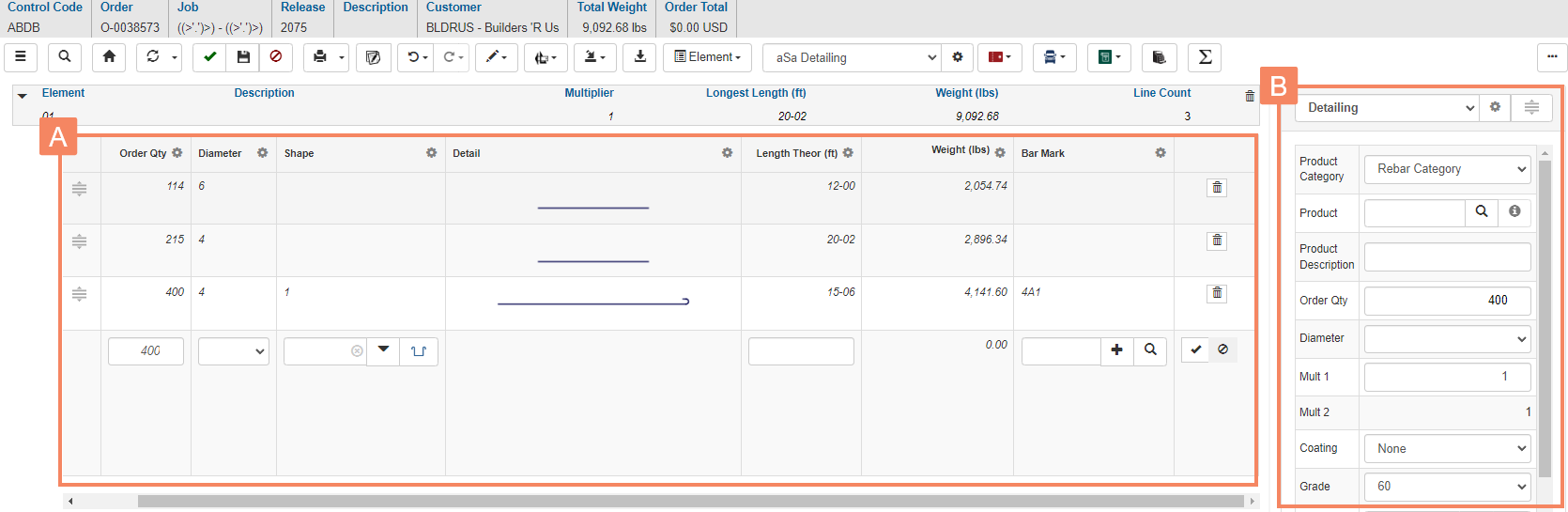Image resolution: width=1568 pixels, height=512 pixels.
Task: Open the Rebar Category dropdown
Action: coord(1447,169)
